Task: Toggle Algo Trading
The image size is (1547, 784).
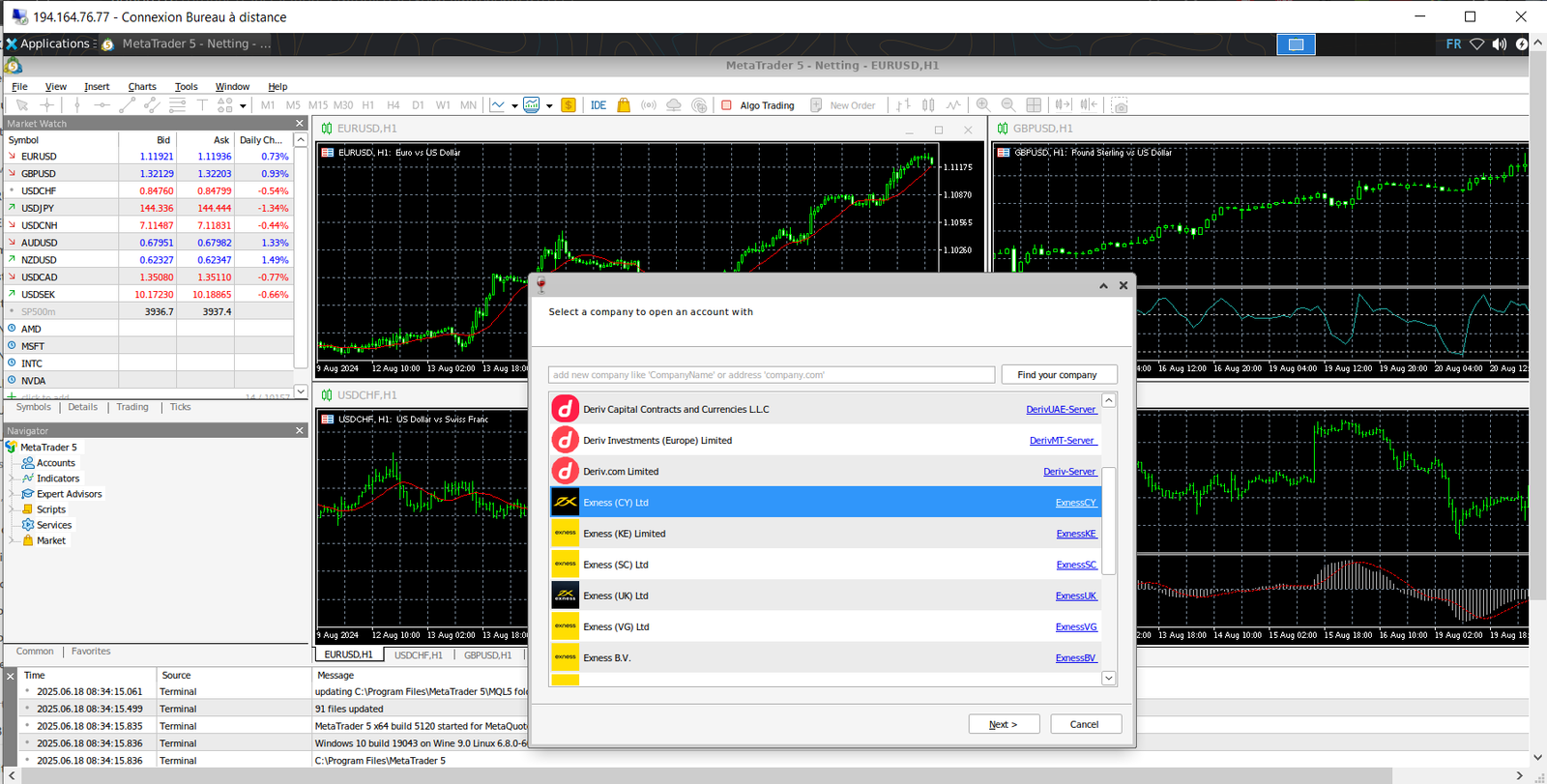Action: pyautogui.click(x=759, y=105)
